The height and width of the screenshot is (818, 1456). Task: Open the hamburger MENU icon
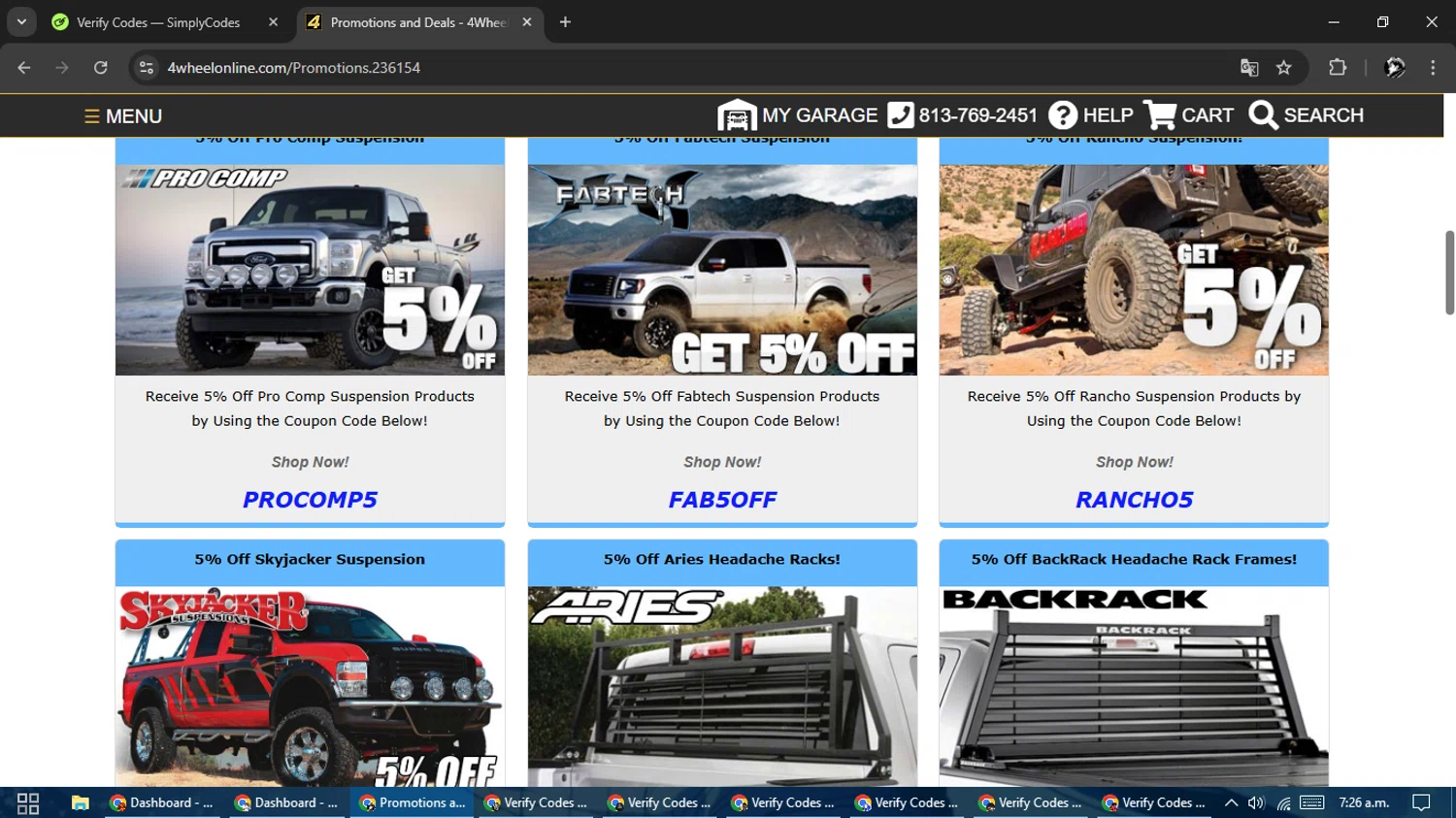tap(92, 116)
